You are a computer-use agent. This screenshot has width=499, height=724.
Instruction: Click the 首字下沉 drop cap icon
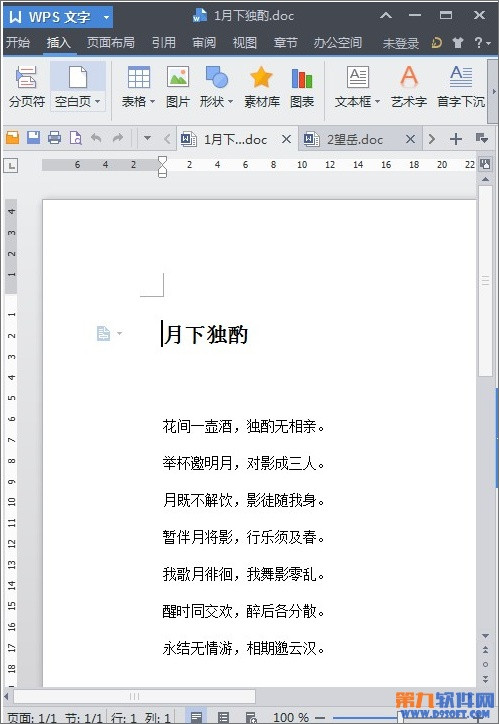tap(461, 87)
